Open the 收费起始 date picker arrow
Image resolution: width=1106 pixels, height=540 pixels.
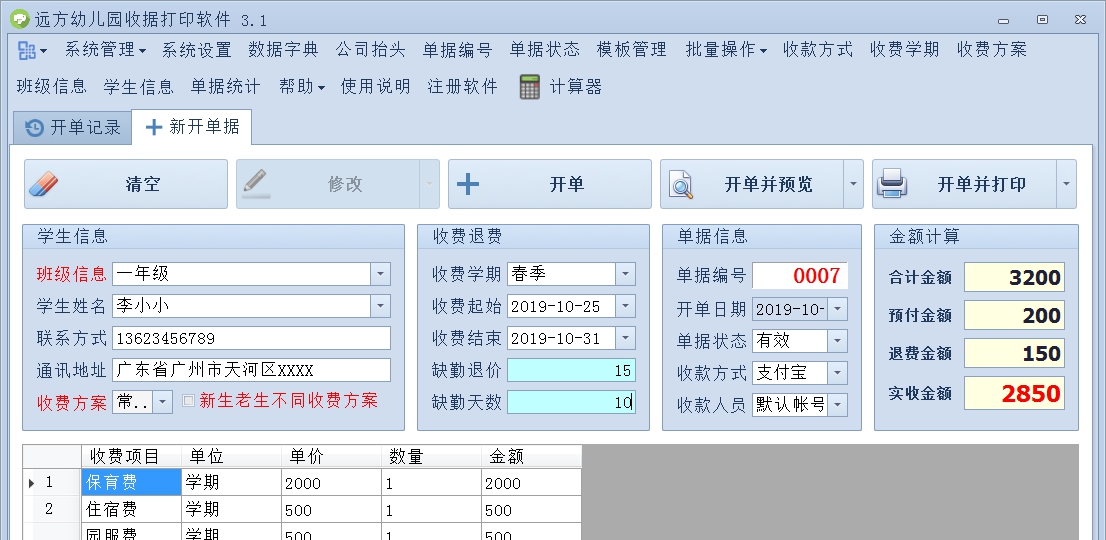click(625, 306)
